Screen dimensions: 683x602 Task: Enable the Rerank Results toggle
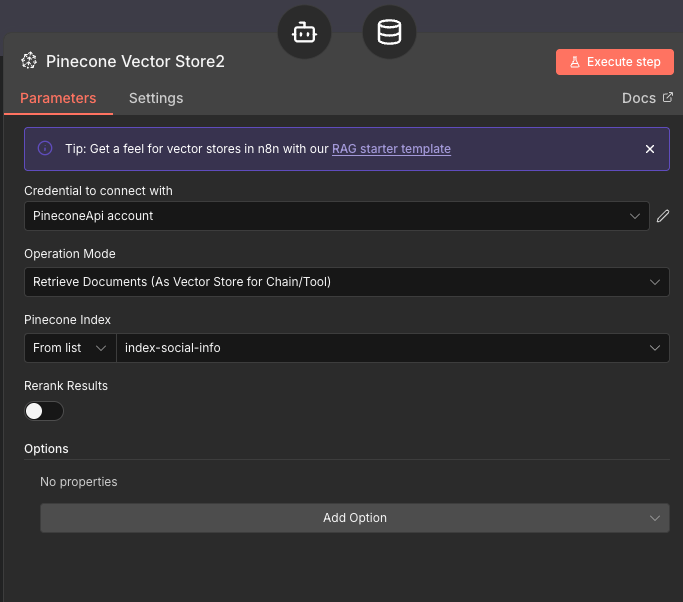[x=44, y=411]
